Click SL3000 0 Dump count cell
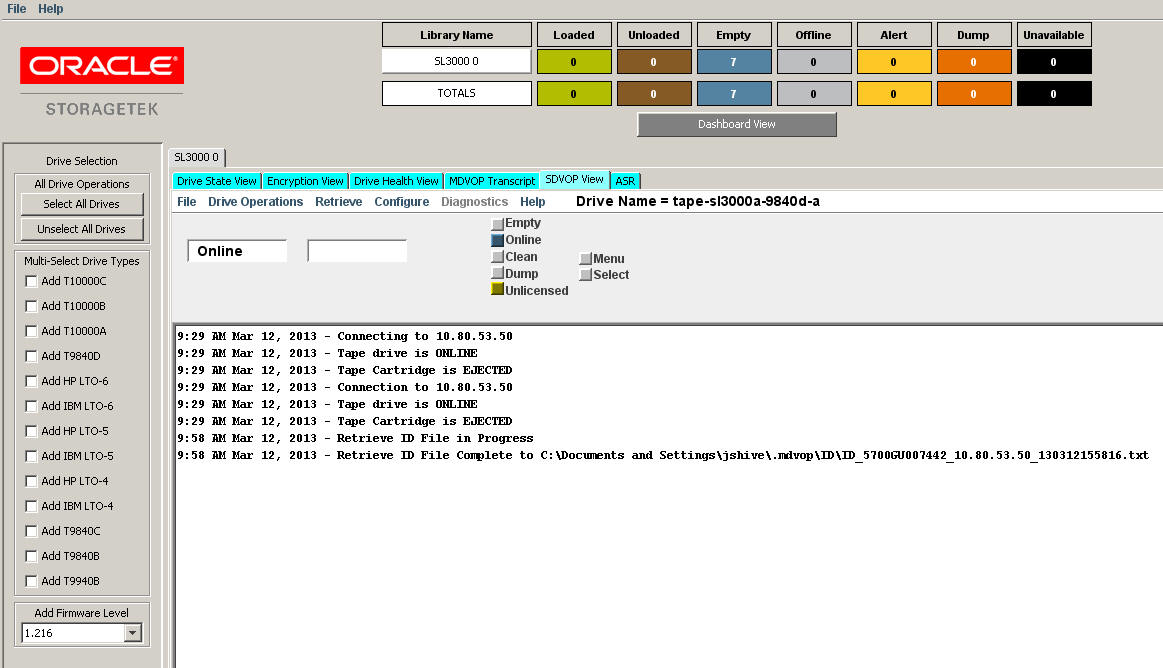 pyautogui.click(x=974, y=62)
